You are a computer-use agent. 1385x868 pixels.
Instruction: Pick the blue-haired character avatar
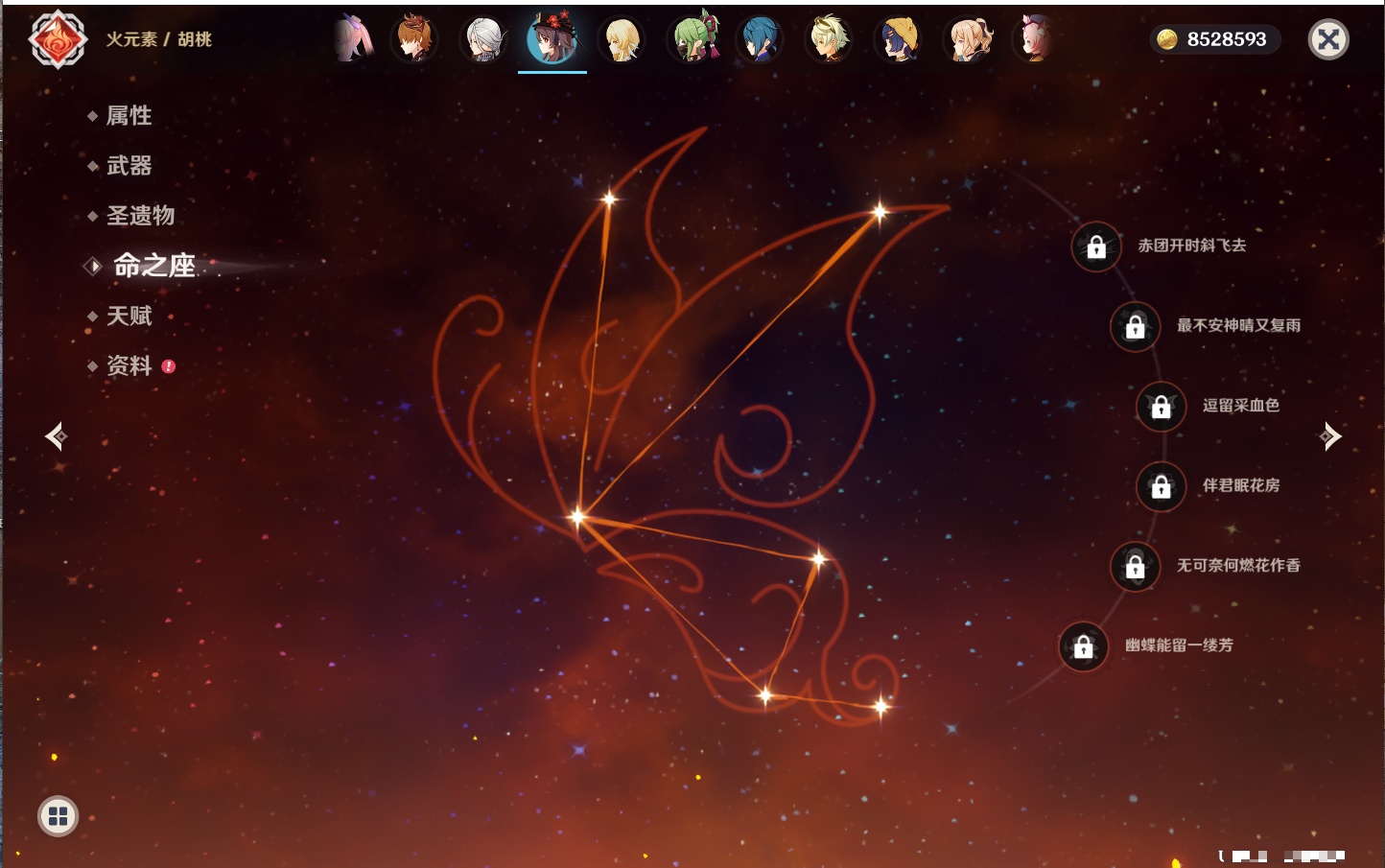click(x=761, y=39)
